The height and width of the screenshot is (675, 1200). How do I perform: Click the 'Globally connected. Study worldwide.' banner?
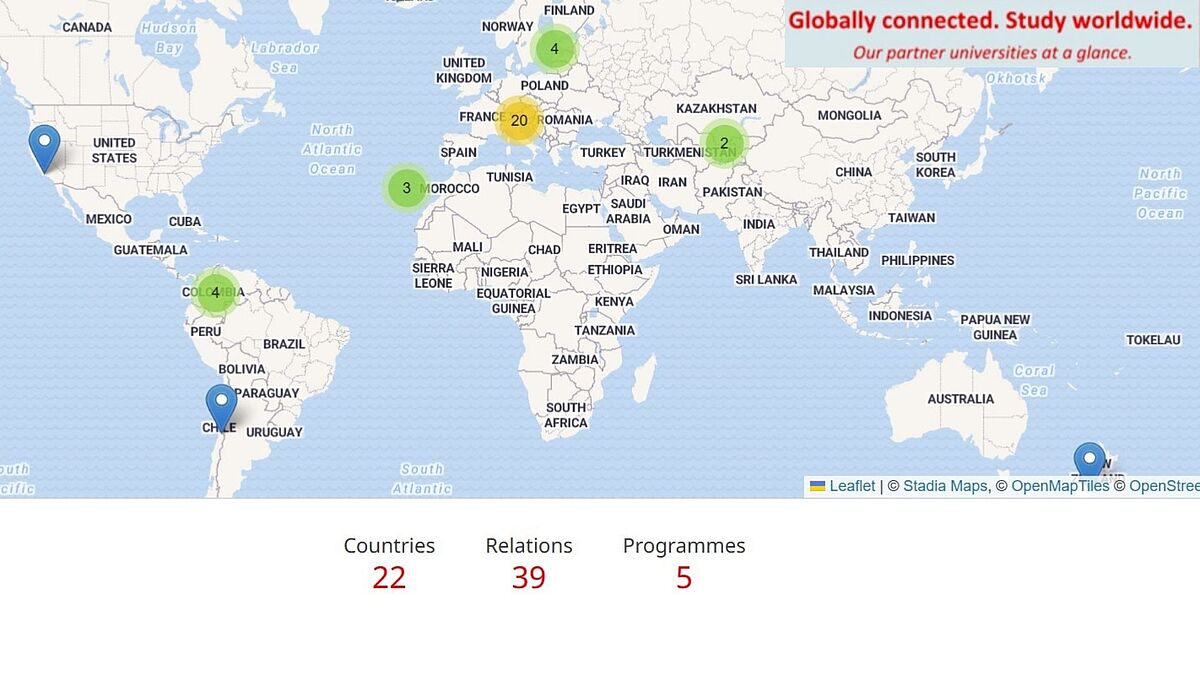click(x=992, y=34)
